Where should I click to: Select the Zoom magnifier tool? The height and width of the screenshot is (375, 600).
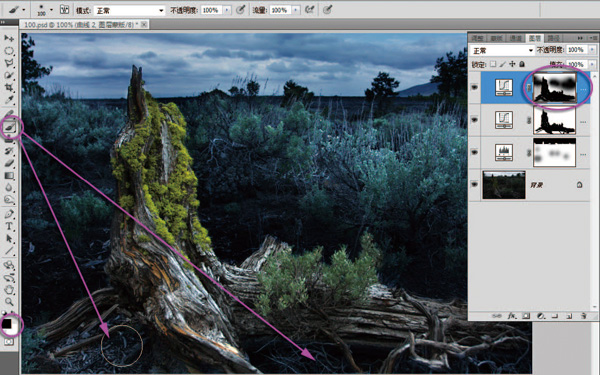click(9, 302)
